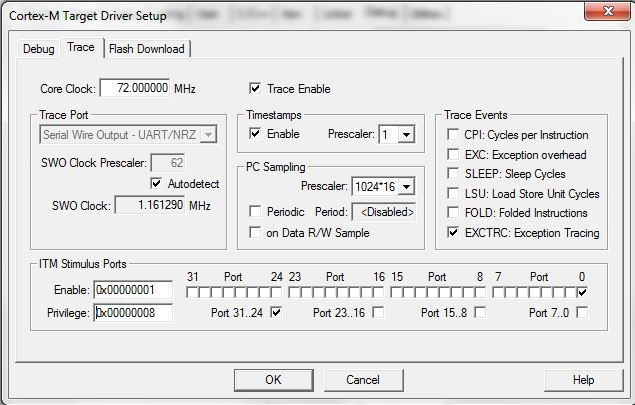Screen dimensions: 635x405
Task: Click the Period Disabled field
Action: [384, 212]
